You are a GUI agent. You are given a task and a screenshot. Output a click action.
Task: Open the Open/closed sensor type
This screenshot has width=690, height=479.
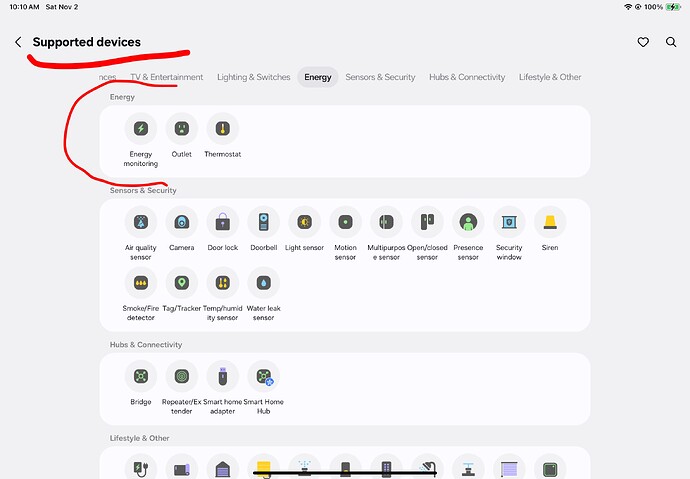(x=427, y=222)
